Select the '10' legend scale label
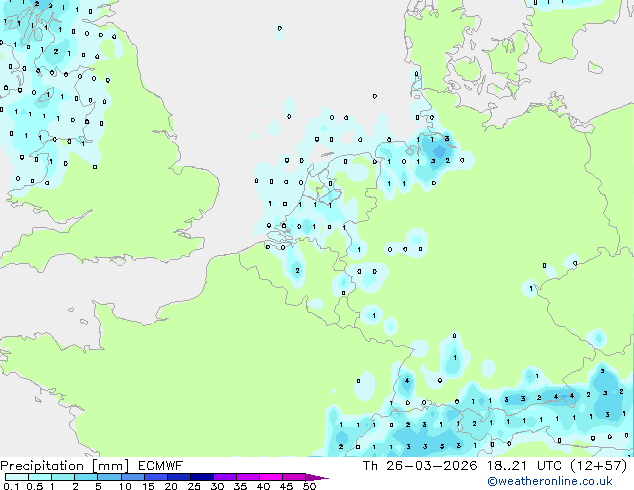The image size is (634, 490). tap(125, 486)
